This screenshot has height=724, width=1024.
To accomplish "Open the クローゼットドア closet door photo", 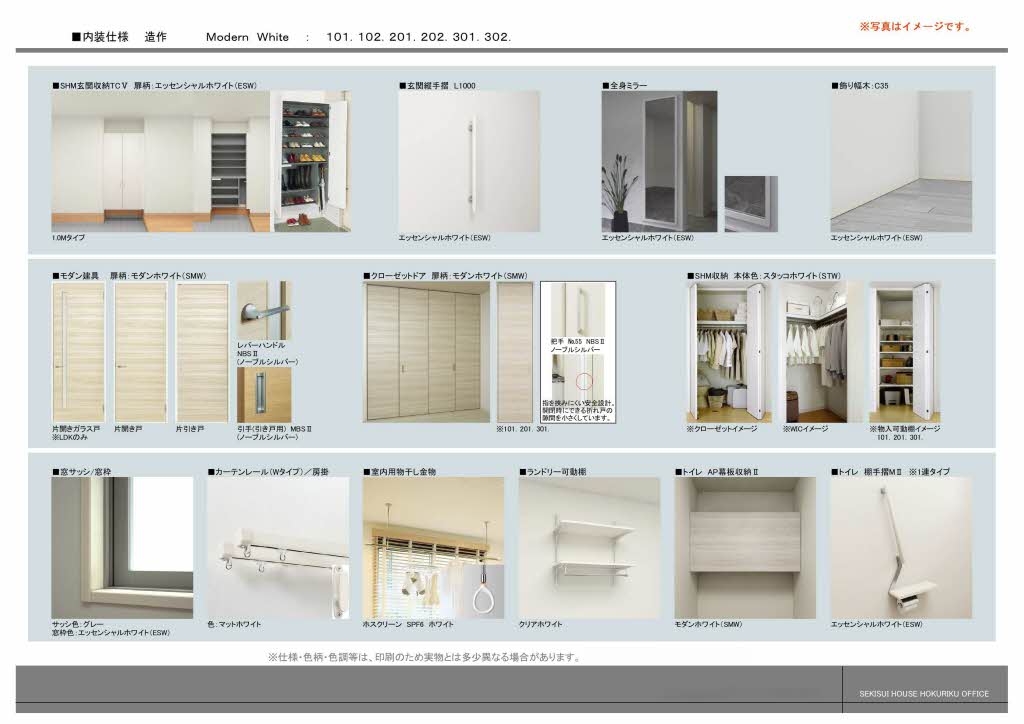I will click(x=425, y=350).
